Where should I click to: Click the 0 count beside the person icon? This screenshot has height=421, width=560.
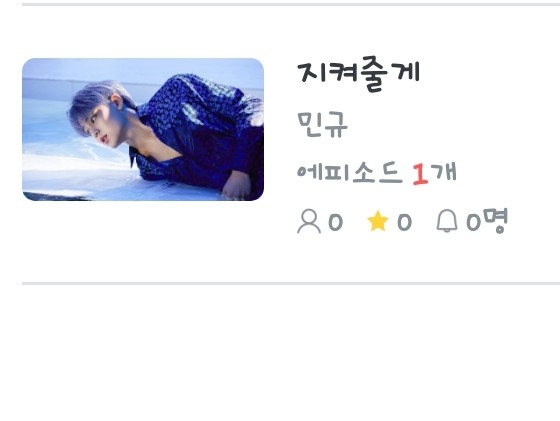tap(335, 222)
